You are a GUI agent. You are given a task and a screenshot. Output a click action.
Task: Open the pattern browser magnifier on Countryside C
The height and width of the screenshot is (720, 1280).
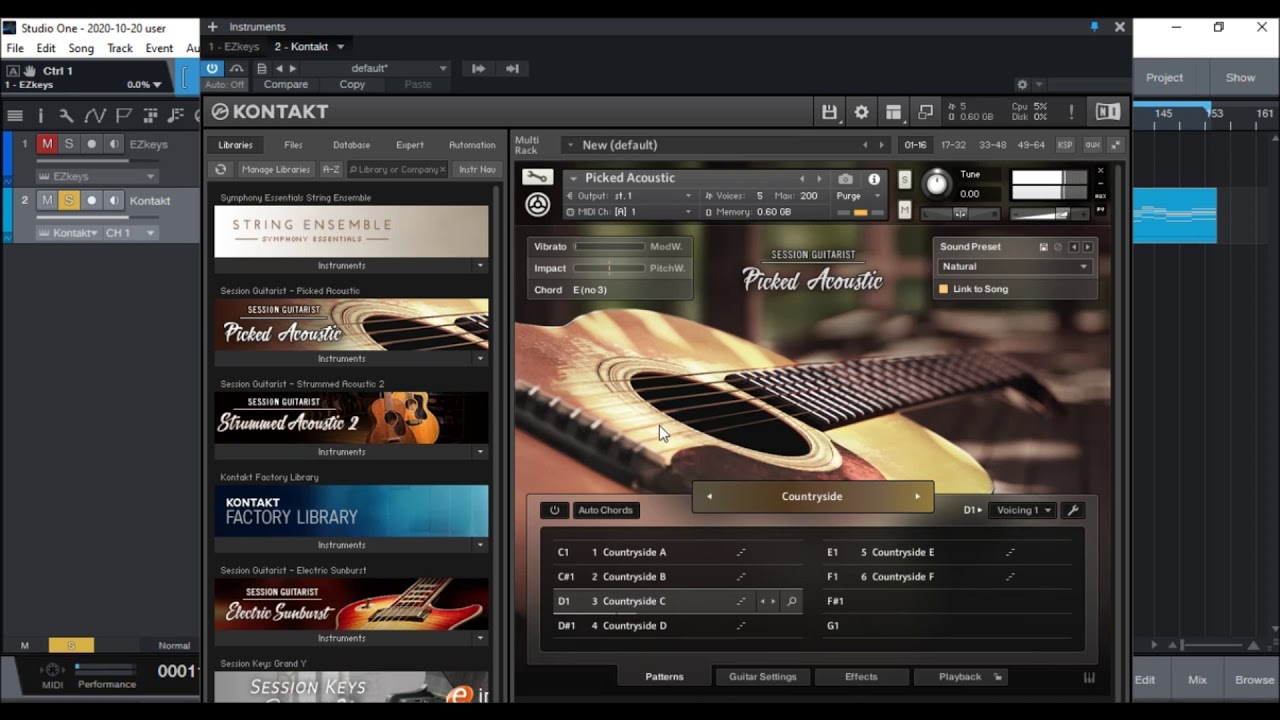pyautogui.click(x=791, y=602)
